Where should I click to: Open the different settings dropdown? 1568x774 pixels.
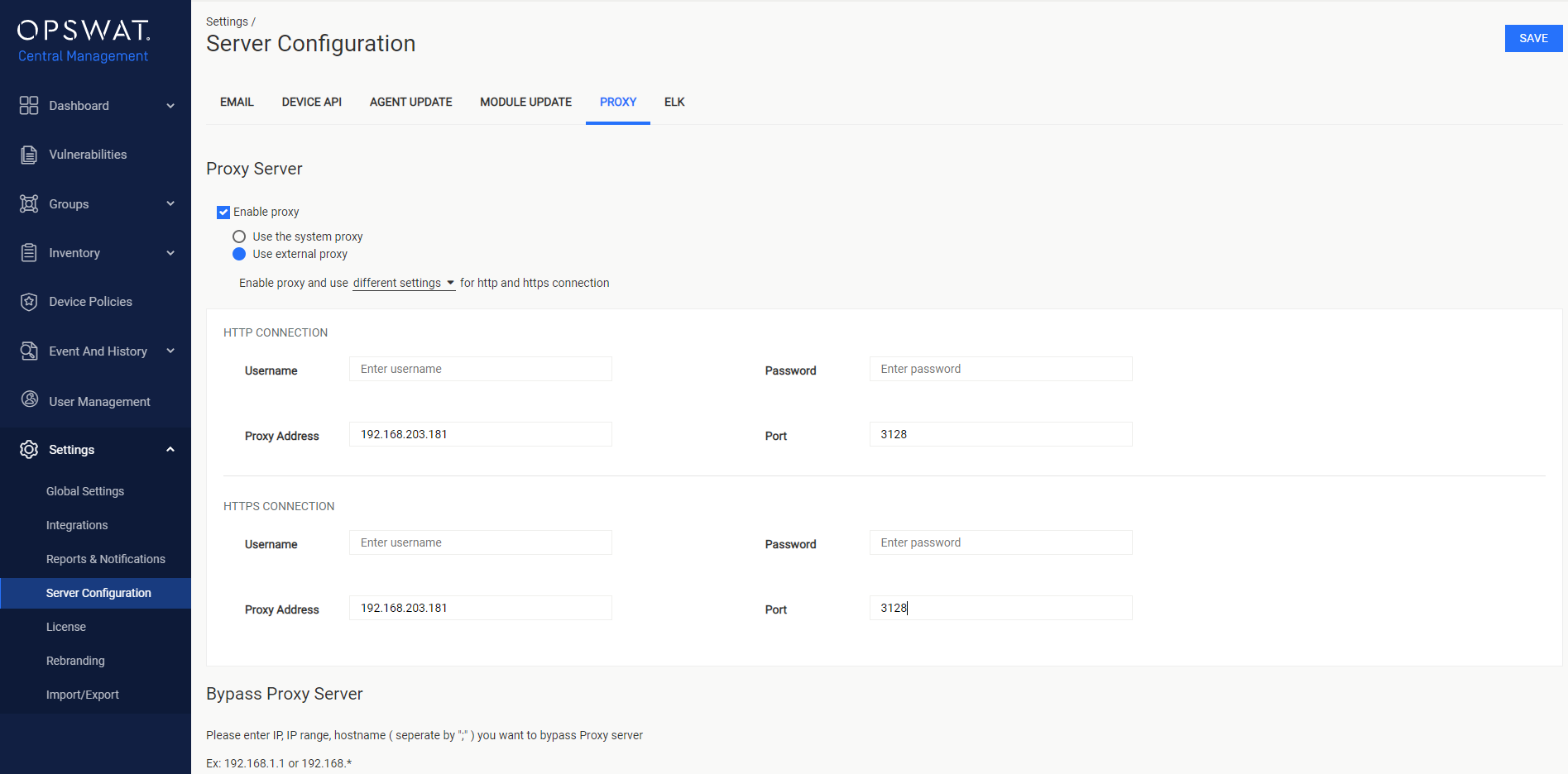[x=403, y=282]
